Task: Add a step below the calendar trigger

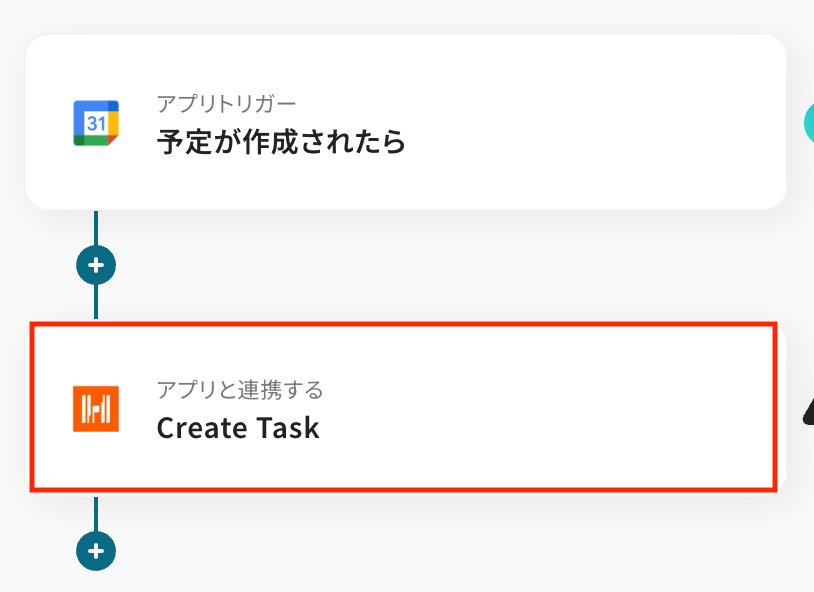Action: [96, 266]
